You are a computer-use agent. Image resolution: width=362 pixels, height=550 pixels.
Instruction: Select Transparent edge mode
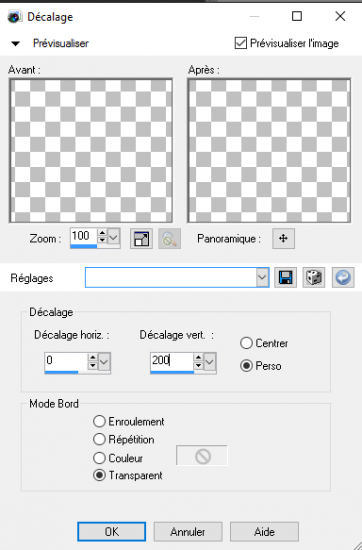point(99,475)
